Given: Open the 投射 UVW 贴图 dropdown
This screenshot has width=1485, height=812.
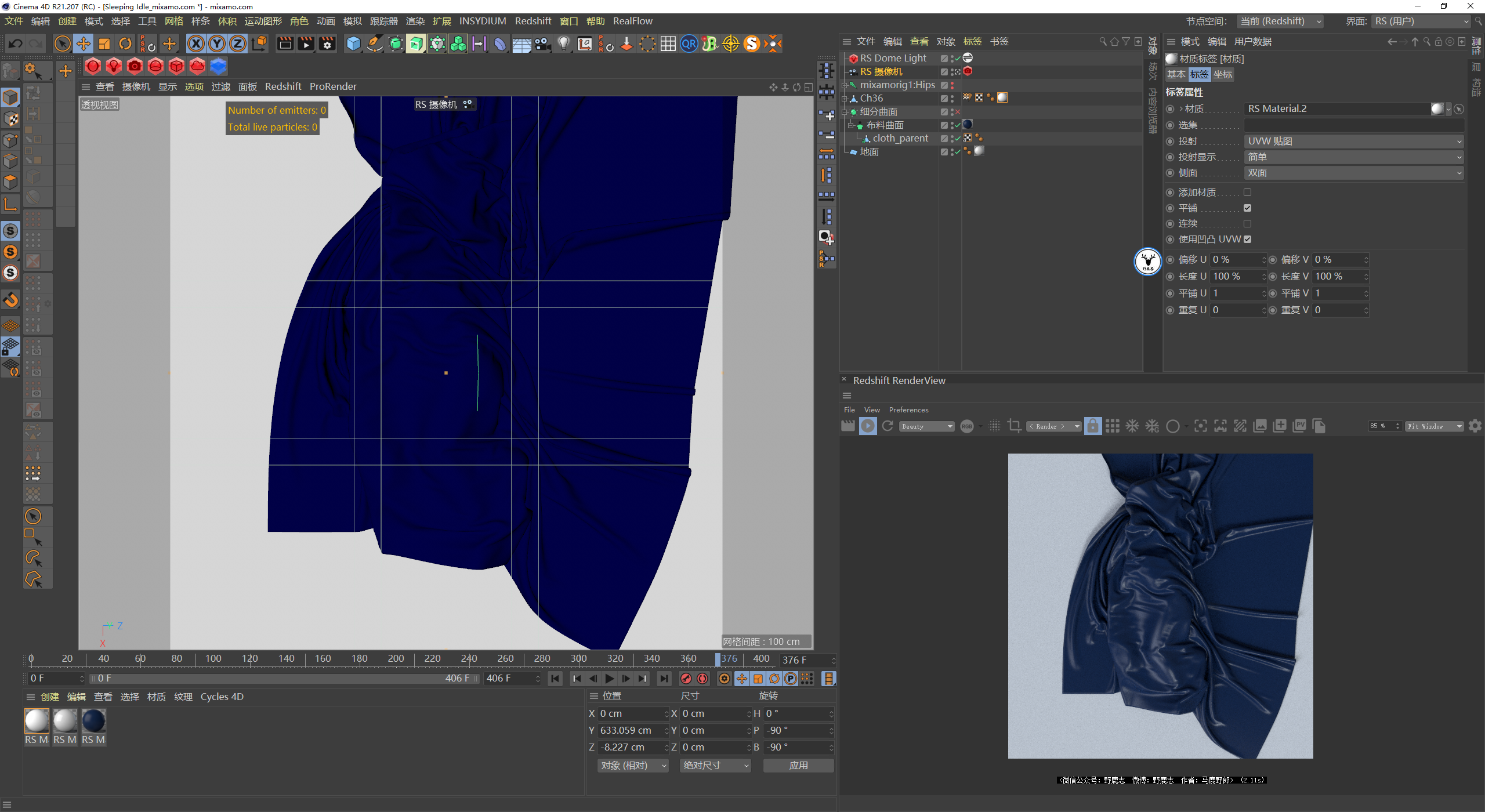Looking at the screenshot, I should click(1354, 142).
